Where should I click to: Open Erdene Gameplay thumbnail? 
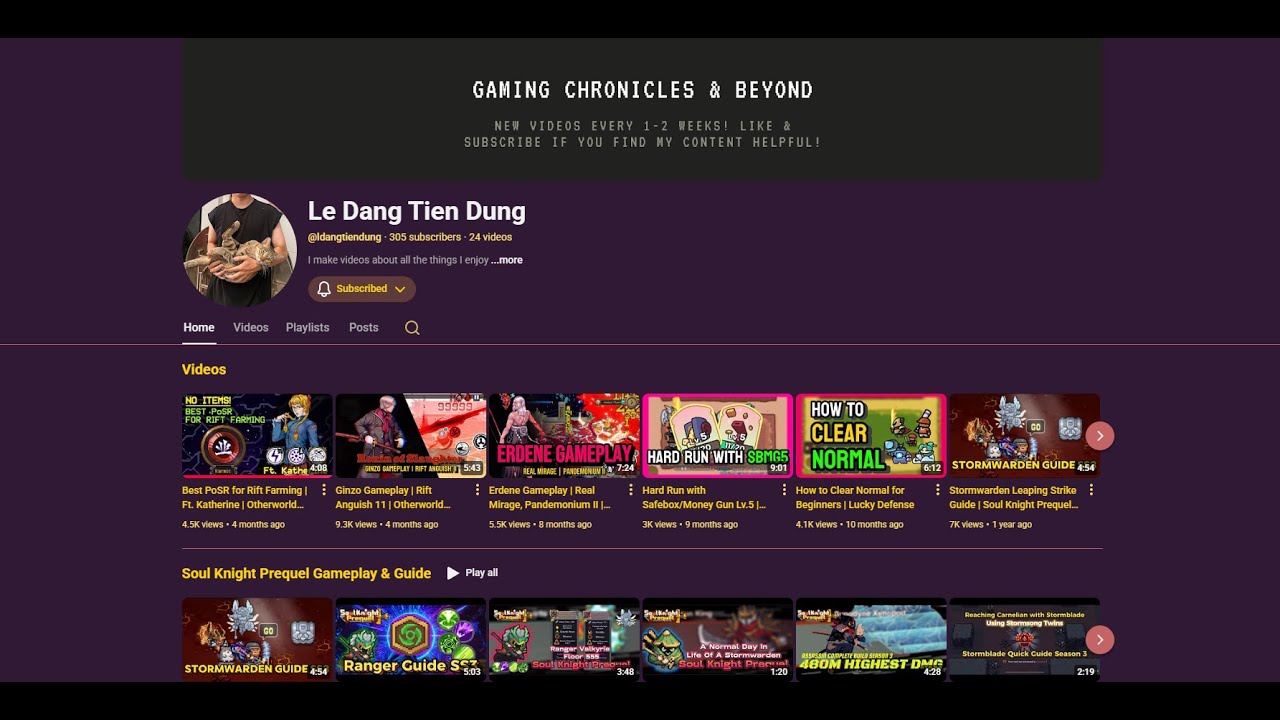click(564, 435)
